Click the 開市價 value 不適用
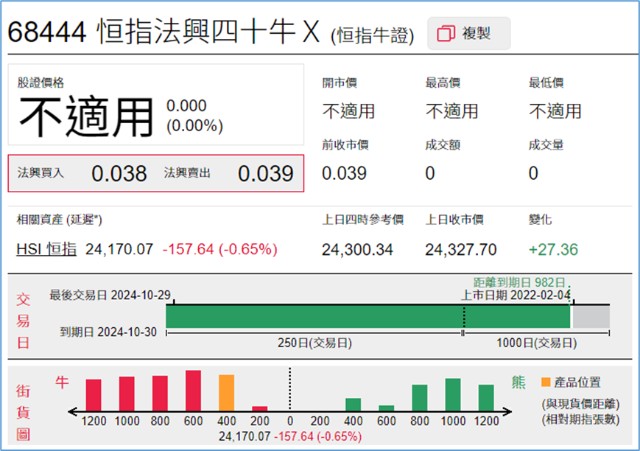The height and width of the screenshot is (451, 640). point(349,111)
